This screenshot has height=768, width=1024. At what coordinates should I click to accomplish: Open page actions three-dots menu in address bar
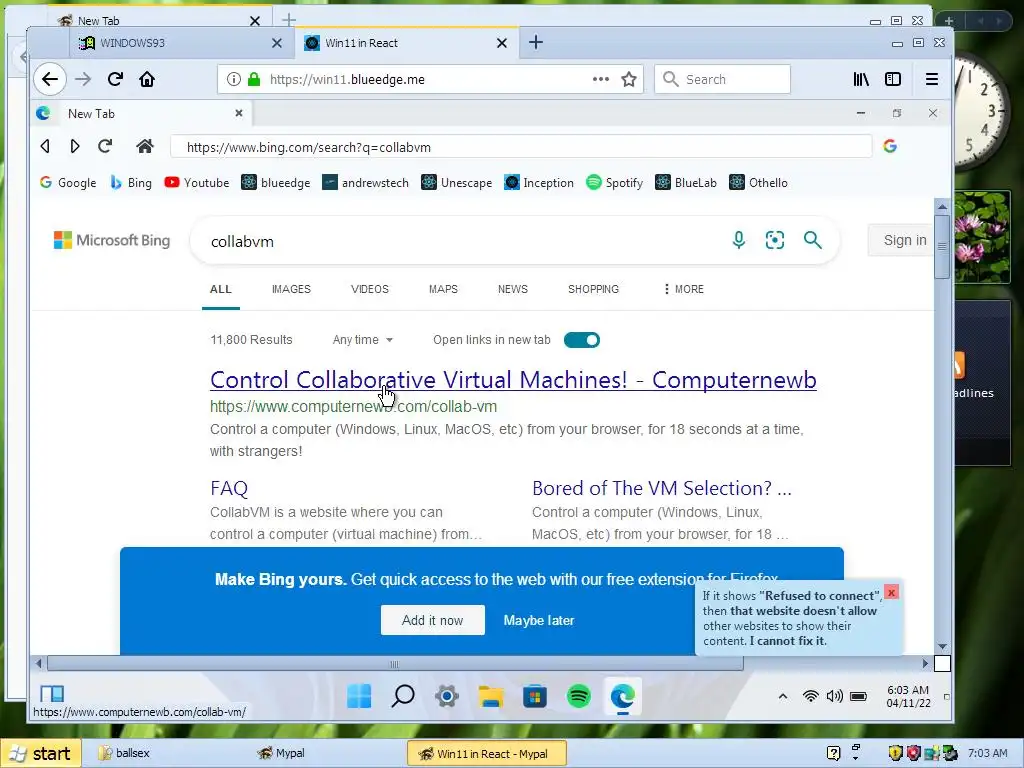click(600, 79)
